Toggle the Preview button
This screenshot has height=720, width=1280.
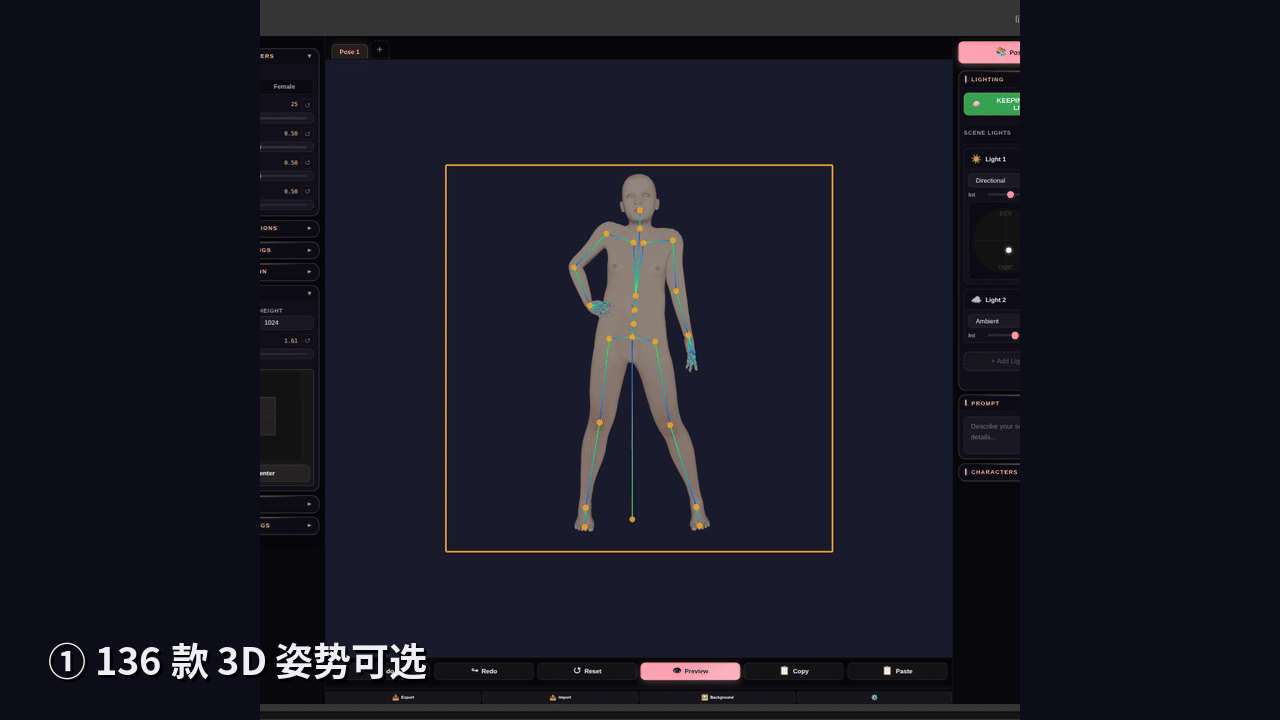coord(690,671)
